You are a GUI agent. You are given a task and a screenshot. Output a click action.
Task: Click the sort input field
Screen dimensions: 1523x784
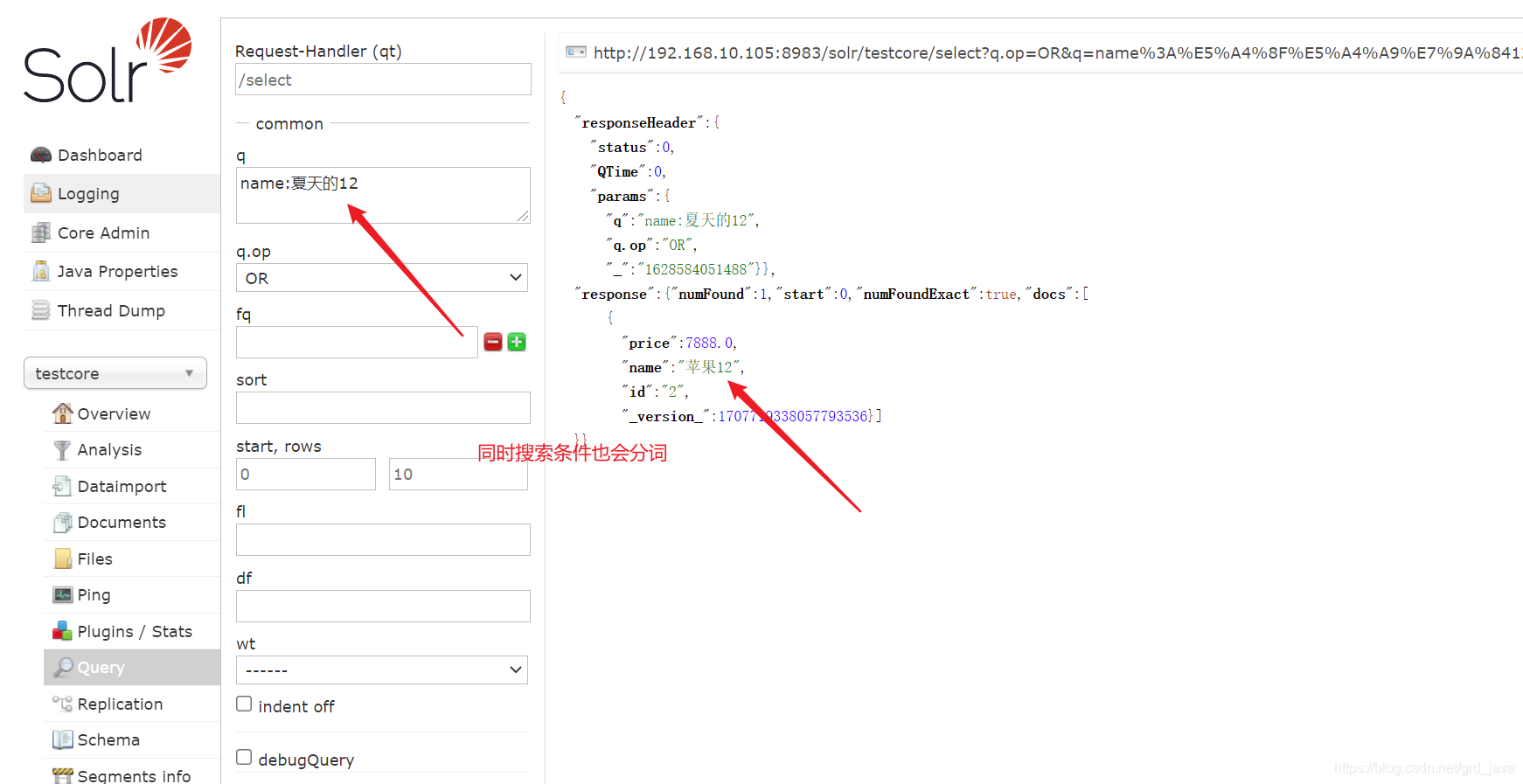[x=383, y=407]
